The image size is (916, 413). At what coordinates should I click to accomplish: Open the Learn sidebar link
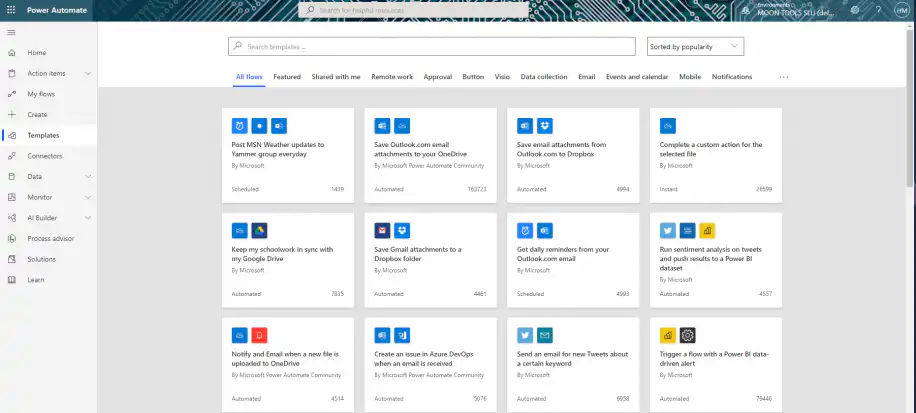point(36,280)
